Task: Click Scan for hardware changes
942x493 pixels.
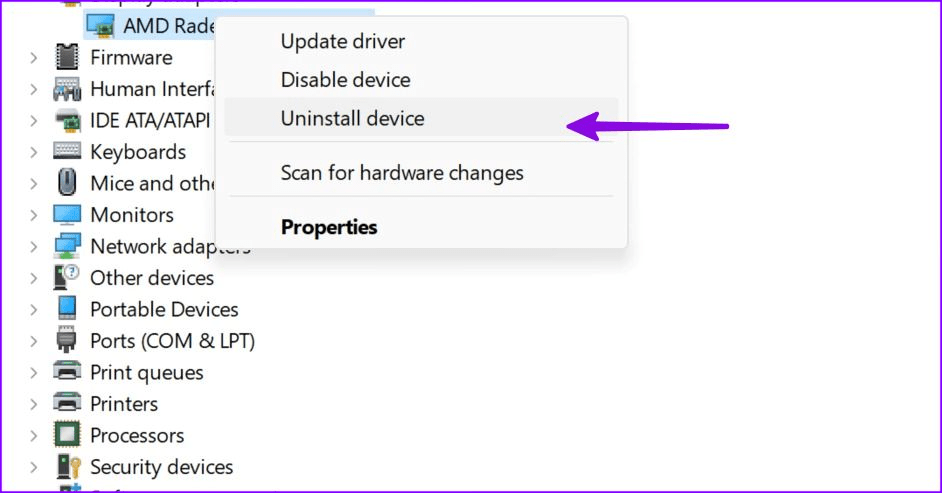Action: point(402,173)
